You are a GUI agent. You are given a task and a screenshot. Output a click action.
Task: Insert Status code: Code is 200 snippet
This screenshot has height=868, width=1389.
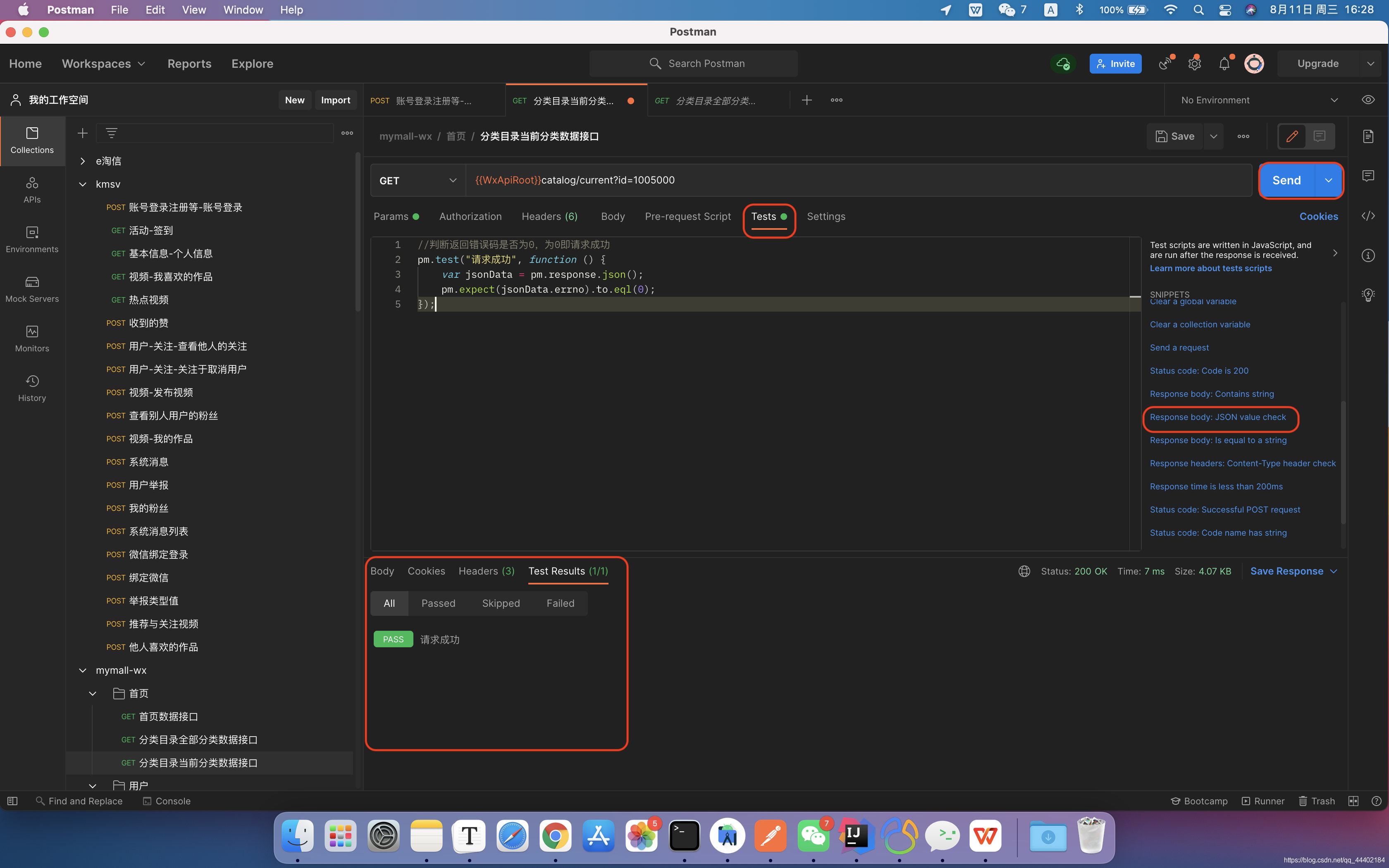pos(1199,371)
